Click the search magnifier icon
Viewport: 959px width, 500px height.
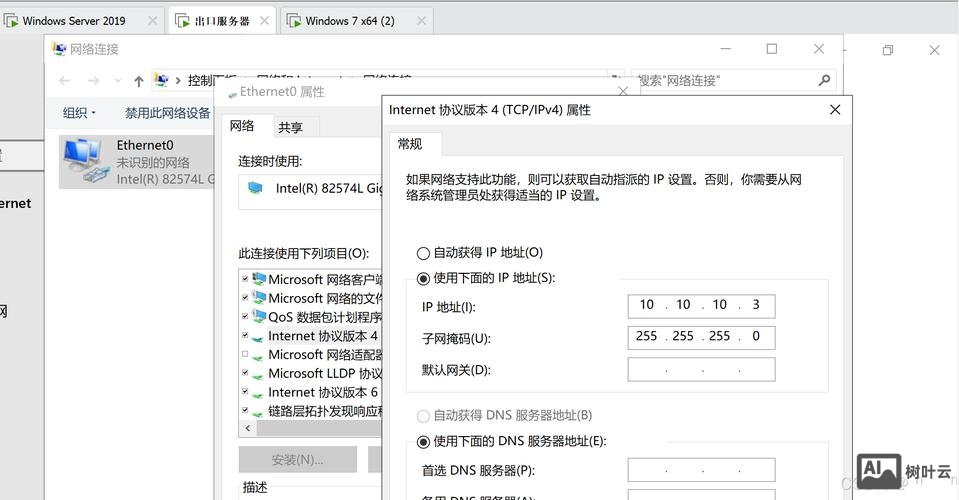coord(824,80)
